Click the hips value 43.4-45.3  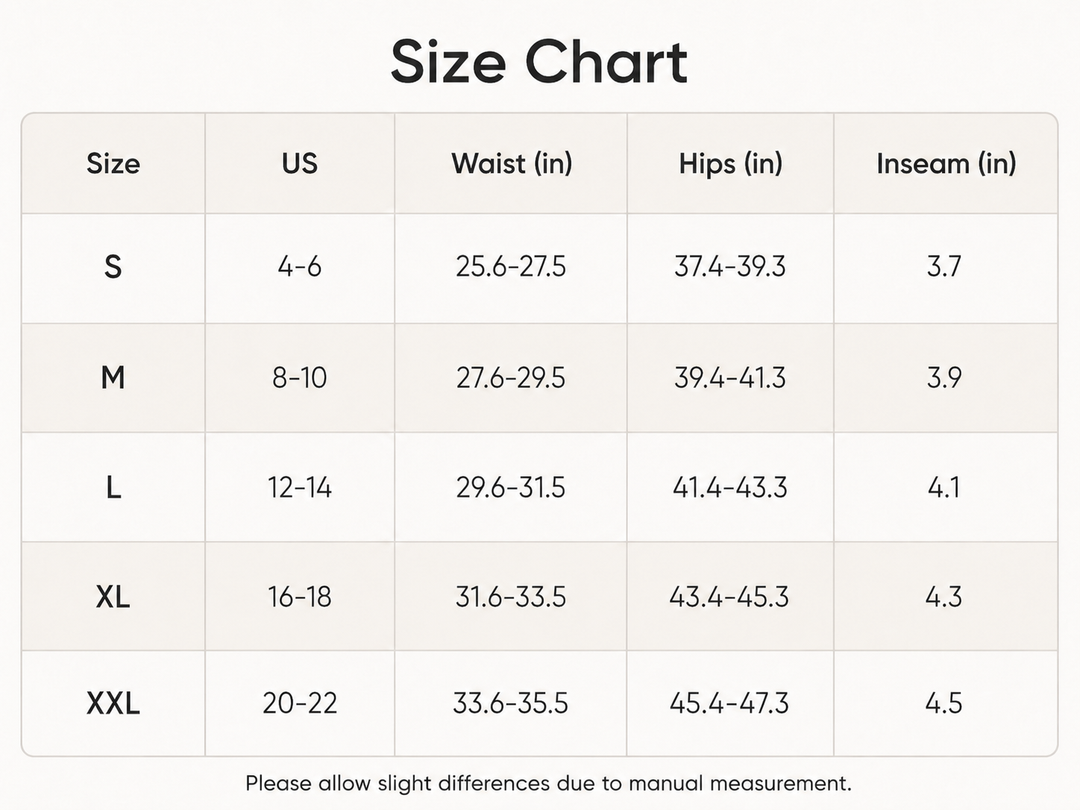pos(729,596)
